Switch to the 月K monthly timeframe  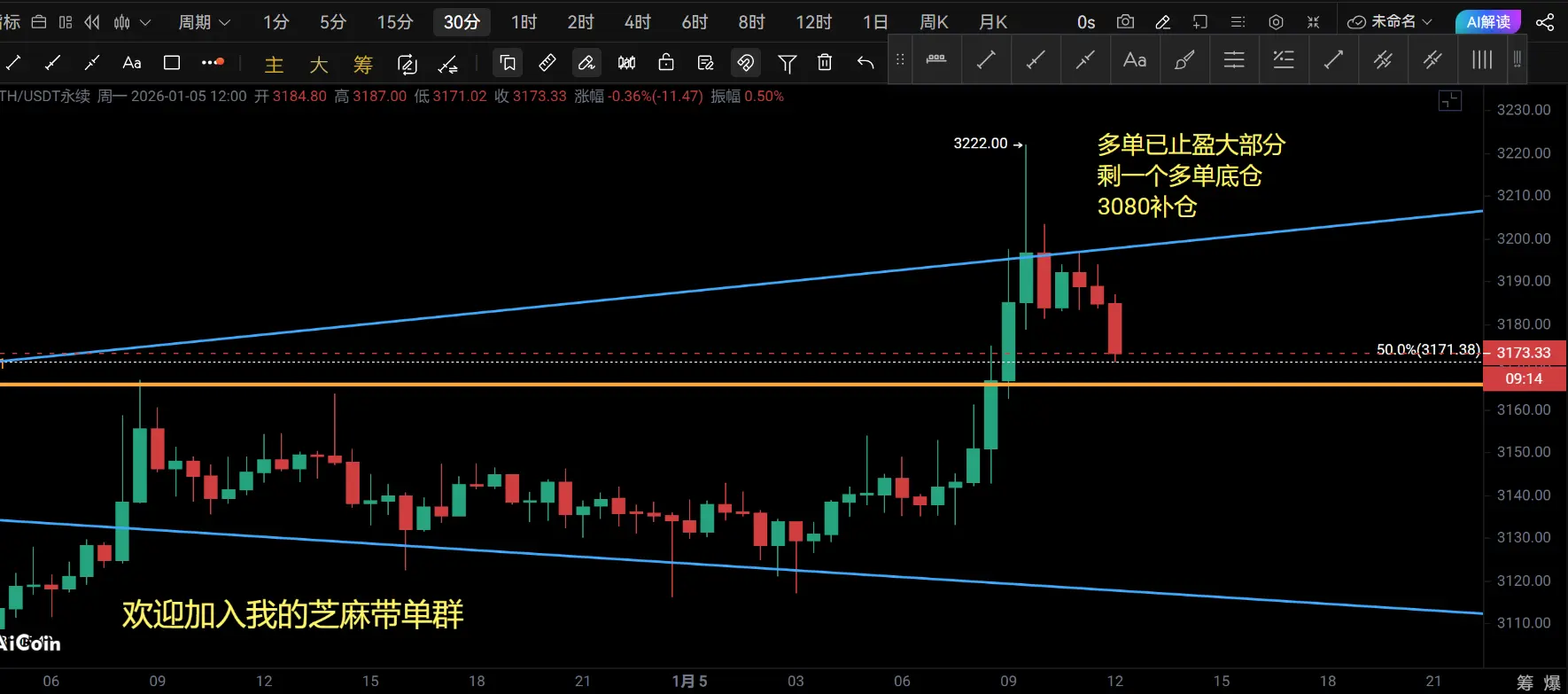(993, 22)
